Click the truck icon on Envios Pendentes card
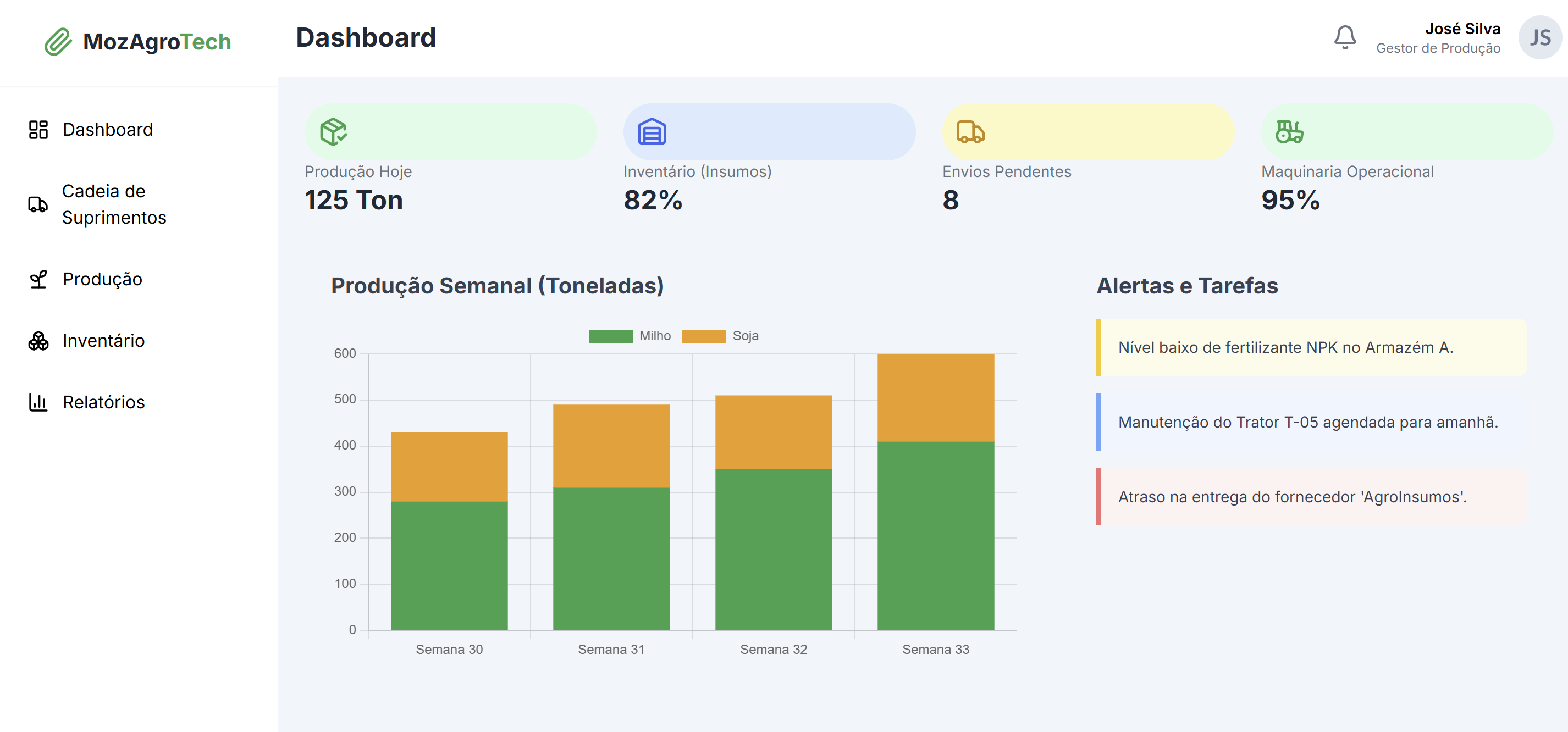 [x=970, y=131]
